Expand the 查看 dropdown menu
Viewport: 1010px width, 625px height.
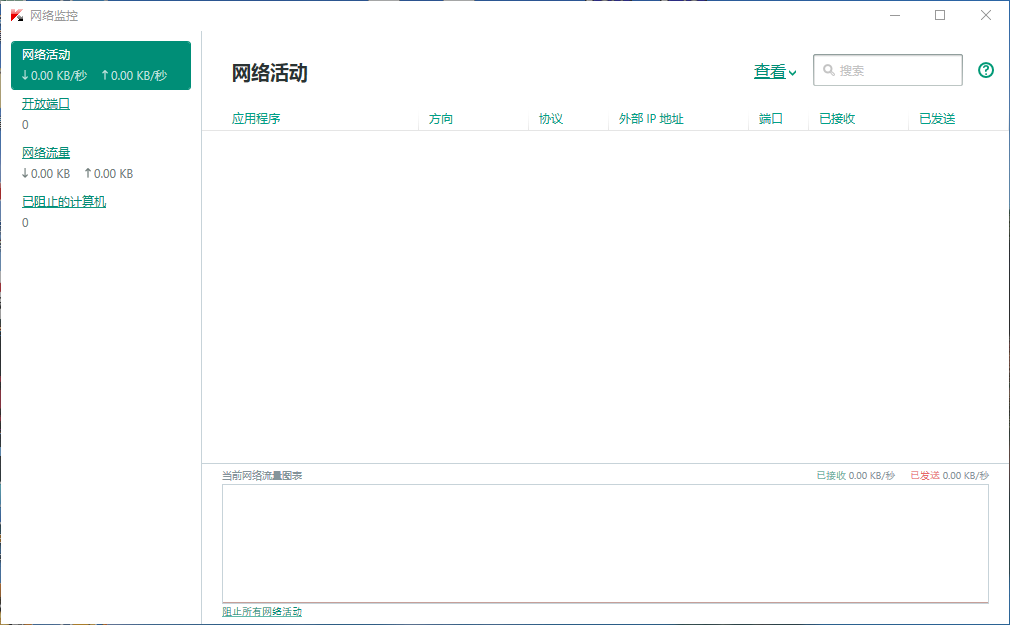point(775,72)
